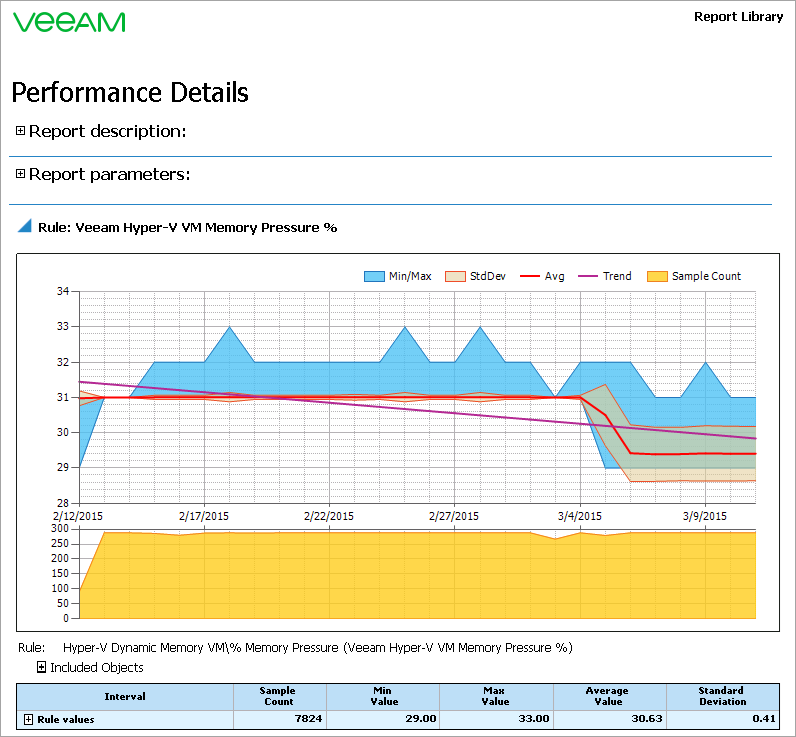Expand the Included Objects list

(x=42, y=667)
